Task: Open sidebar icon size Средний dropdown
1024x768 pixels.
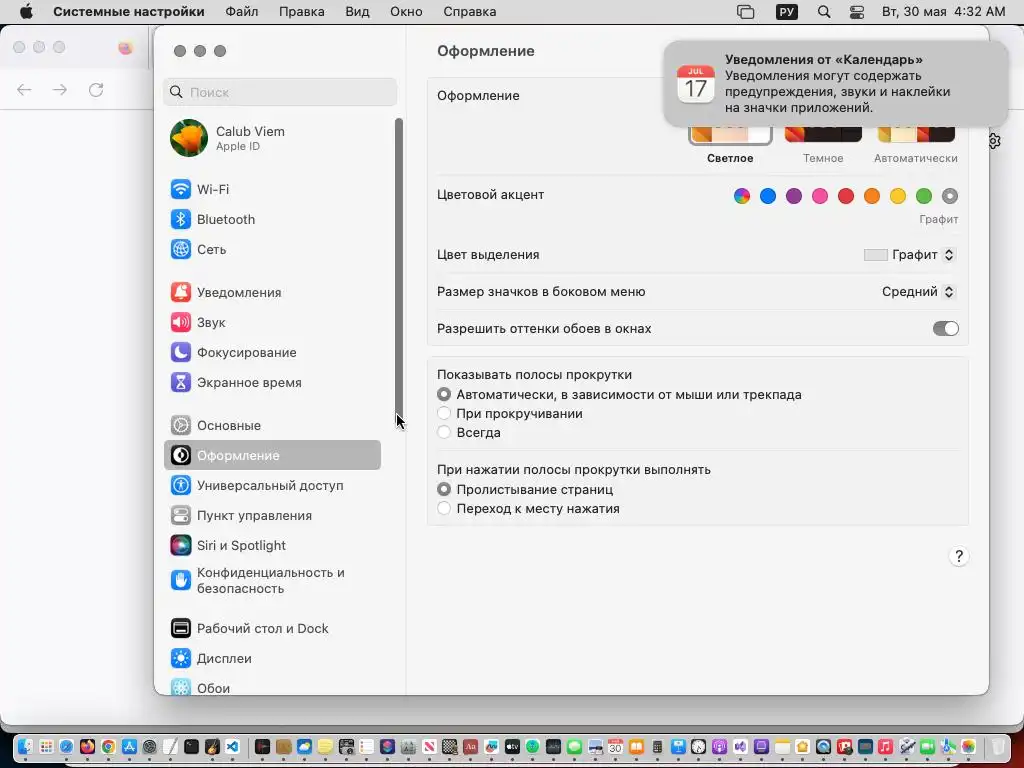Action: 919,292
